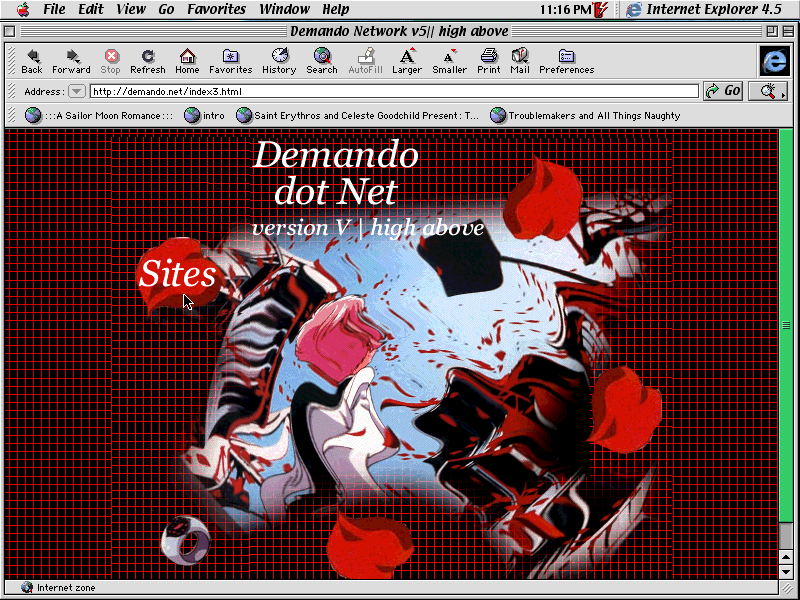This screenshot has width=800, height=600.
Task: Click the Search toolbar icon
Action: pos(322,58)
